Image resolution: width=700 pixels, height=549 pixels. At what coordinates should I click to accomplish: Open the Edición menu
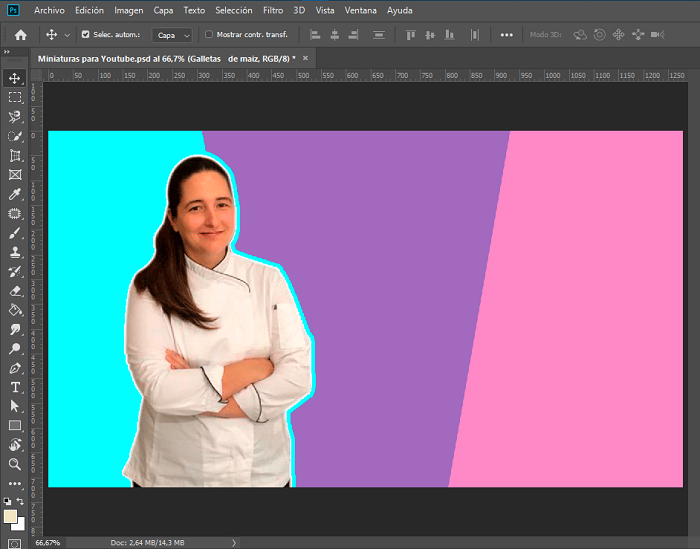pos(89,10)
